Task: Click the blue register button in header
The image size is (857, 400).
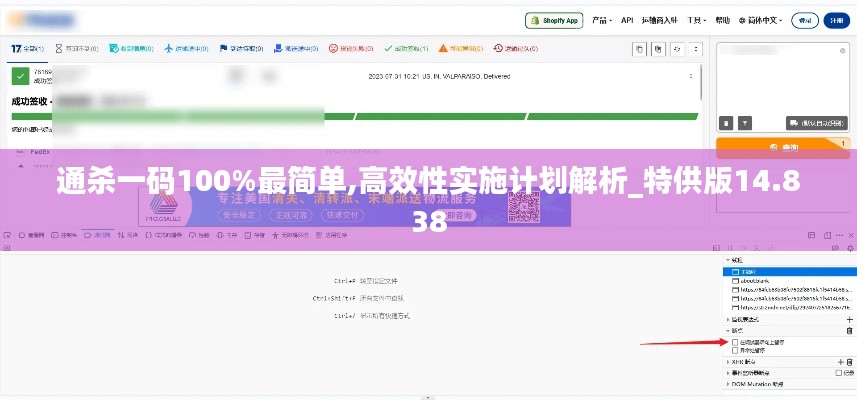Action: [836, 21]
